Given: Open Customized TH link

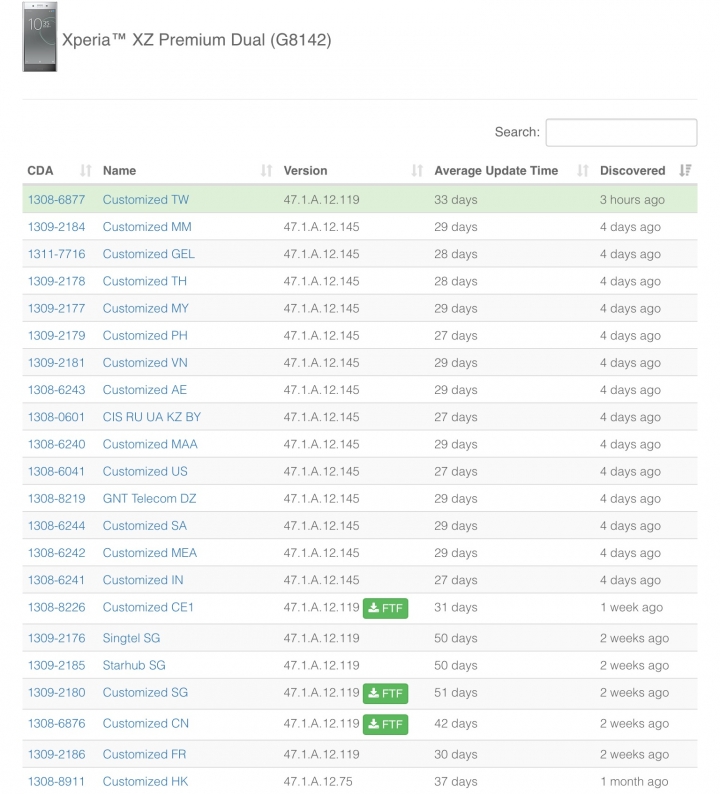Looking at the screenshot, I should 144,281.
